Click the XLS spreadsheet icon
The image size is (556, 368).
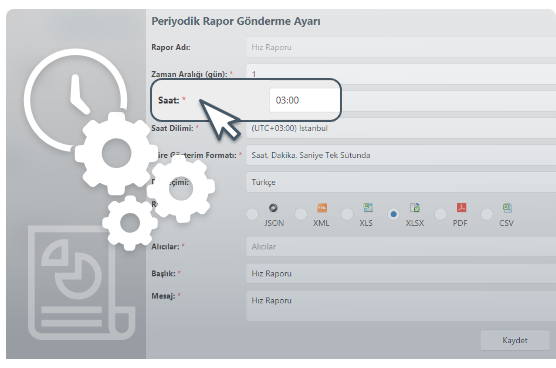[x=368, y=207]
